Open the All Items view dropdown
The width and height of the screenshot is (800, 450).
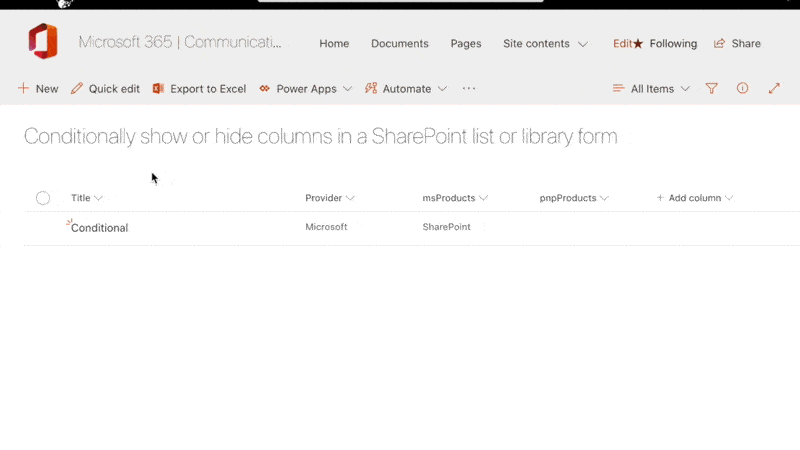coord(651,89)
